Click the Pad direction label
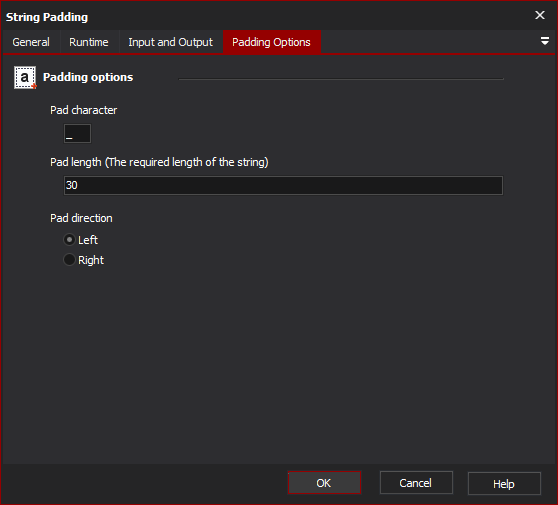558x505 pixels. (x=81, y=218)
